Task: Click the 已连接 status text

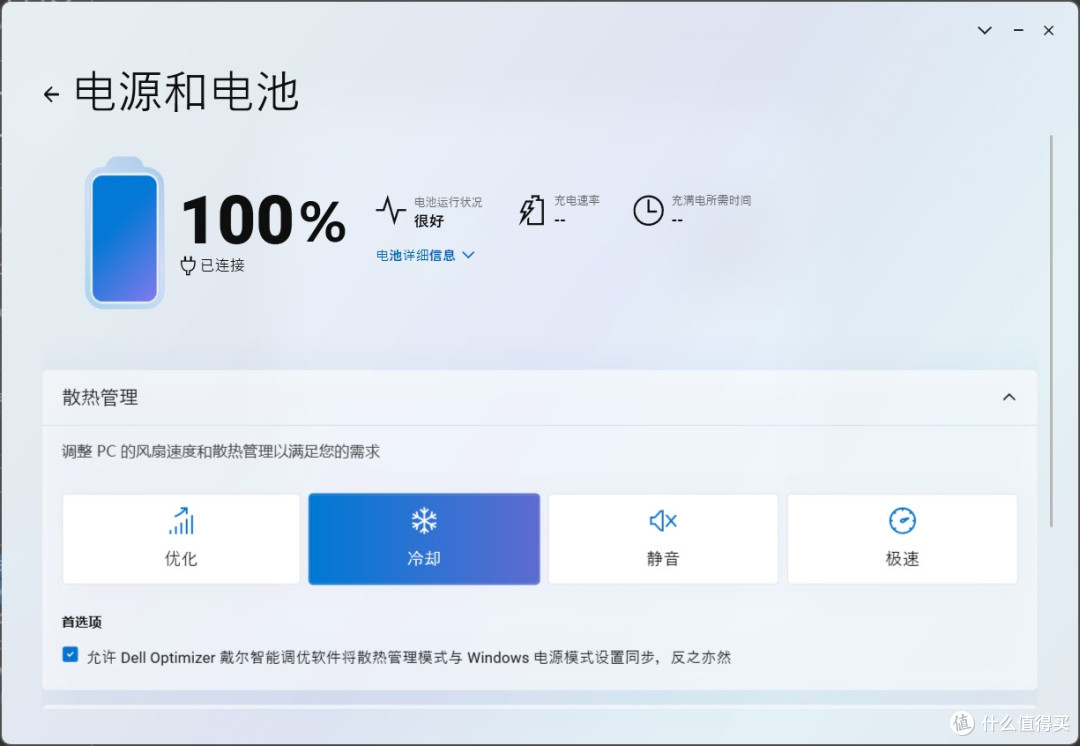Action: coord(222,266)
